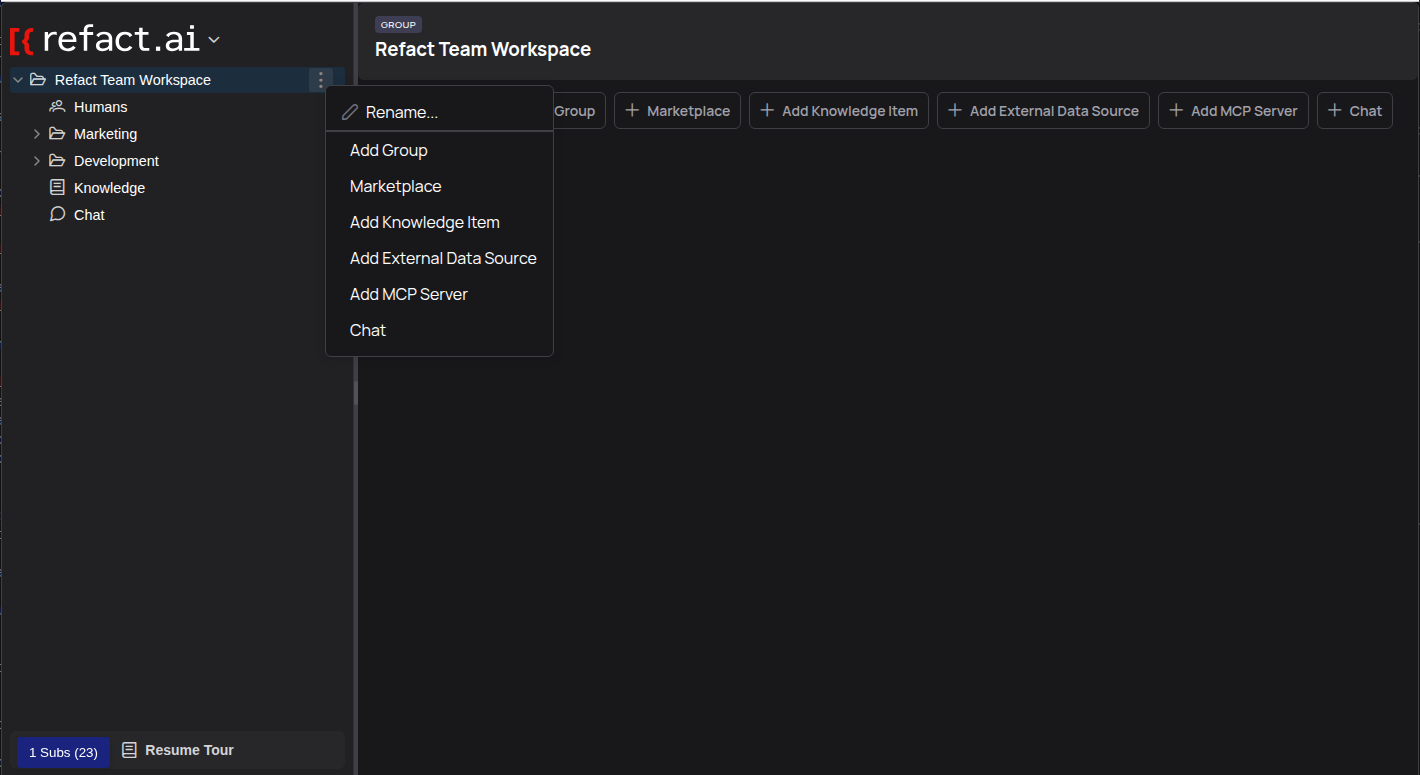Image resolution: width=1420 pixels, height=775 pixels.
Task: Click the Humans people icon
Action: pos(57,106)
